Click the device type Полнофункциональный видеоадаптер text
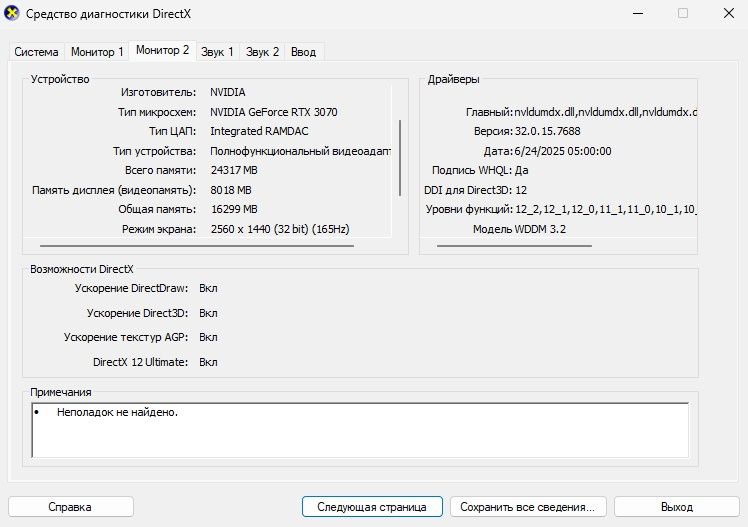 click(301, 151)
